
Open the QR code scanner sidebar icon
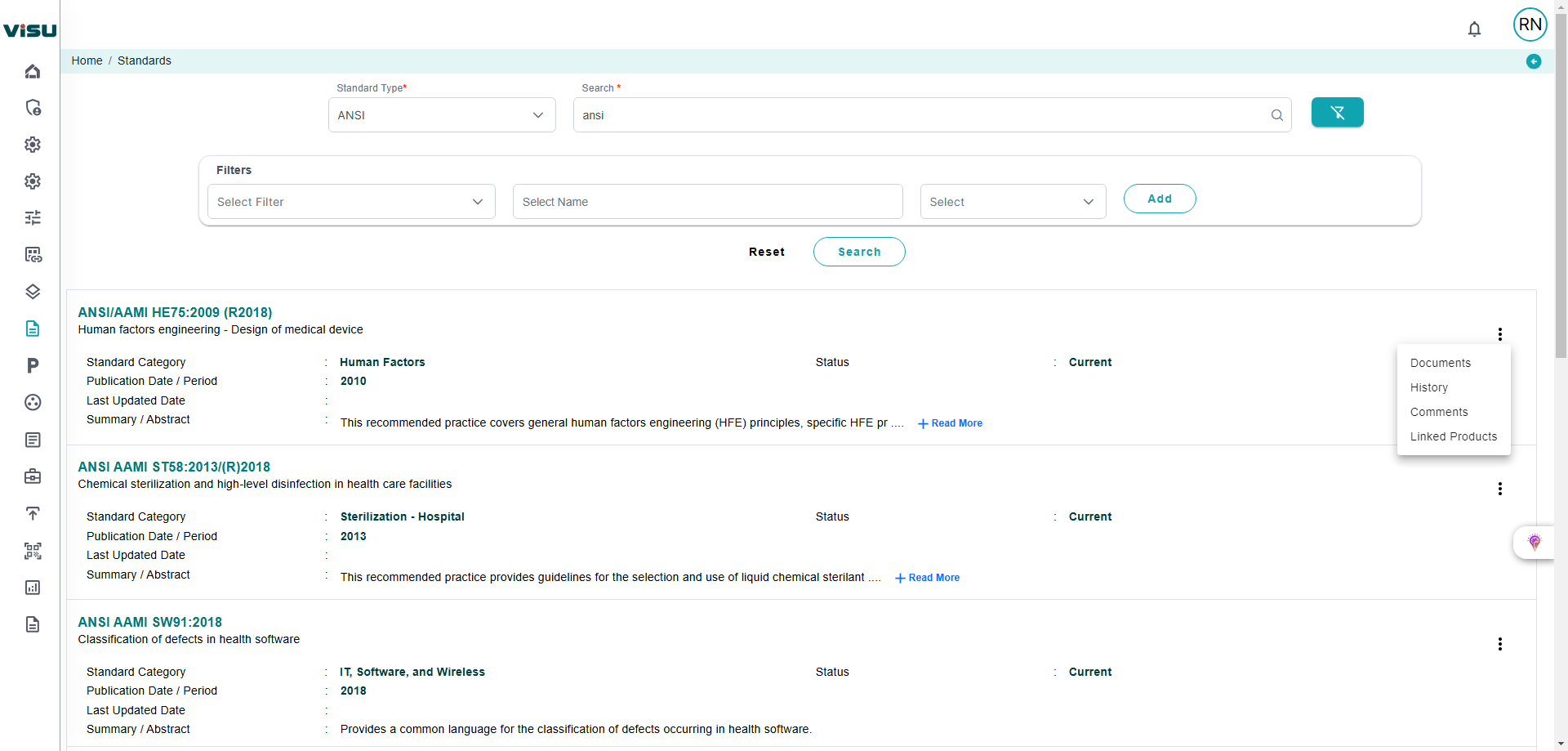(x=33, y=551)
